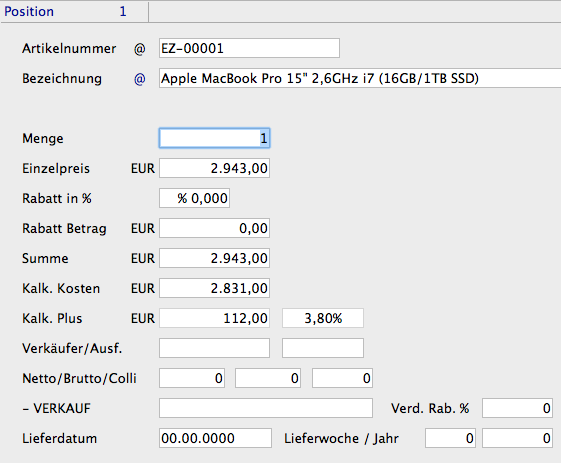Click the 'Verkäufer/Ausf.' label

[x=72, y=349]
